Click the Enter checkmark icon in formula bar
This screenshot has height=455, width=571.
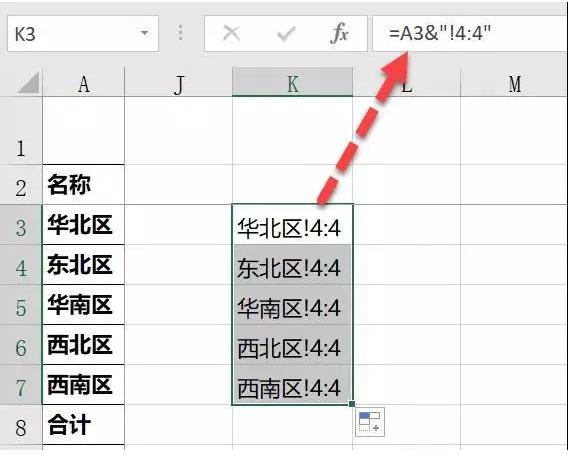pyautogui.click(x=286, y=34)
